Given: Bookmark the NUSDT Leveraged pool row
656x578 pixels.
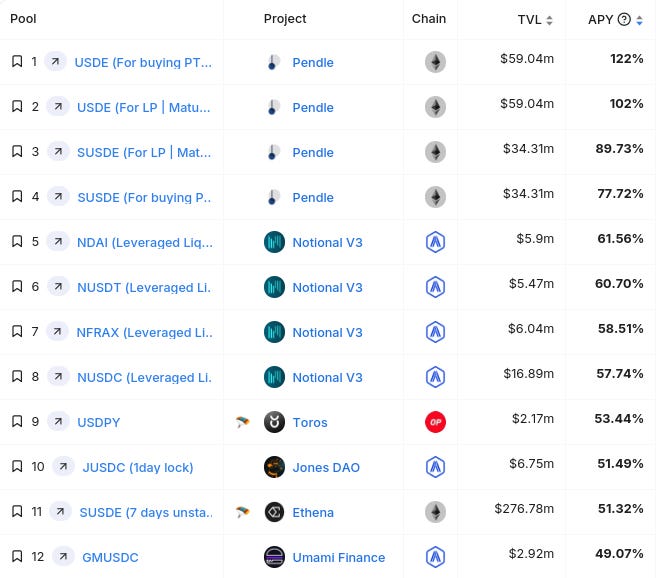Looking at the screenshot, I should click(x=17, y=286).
